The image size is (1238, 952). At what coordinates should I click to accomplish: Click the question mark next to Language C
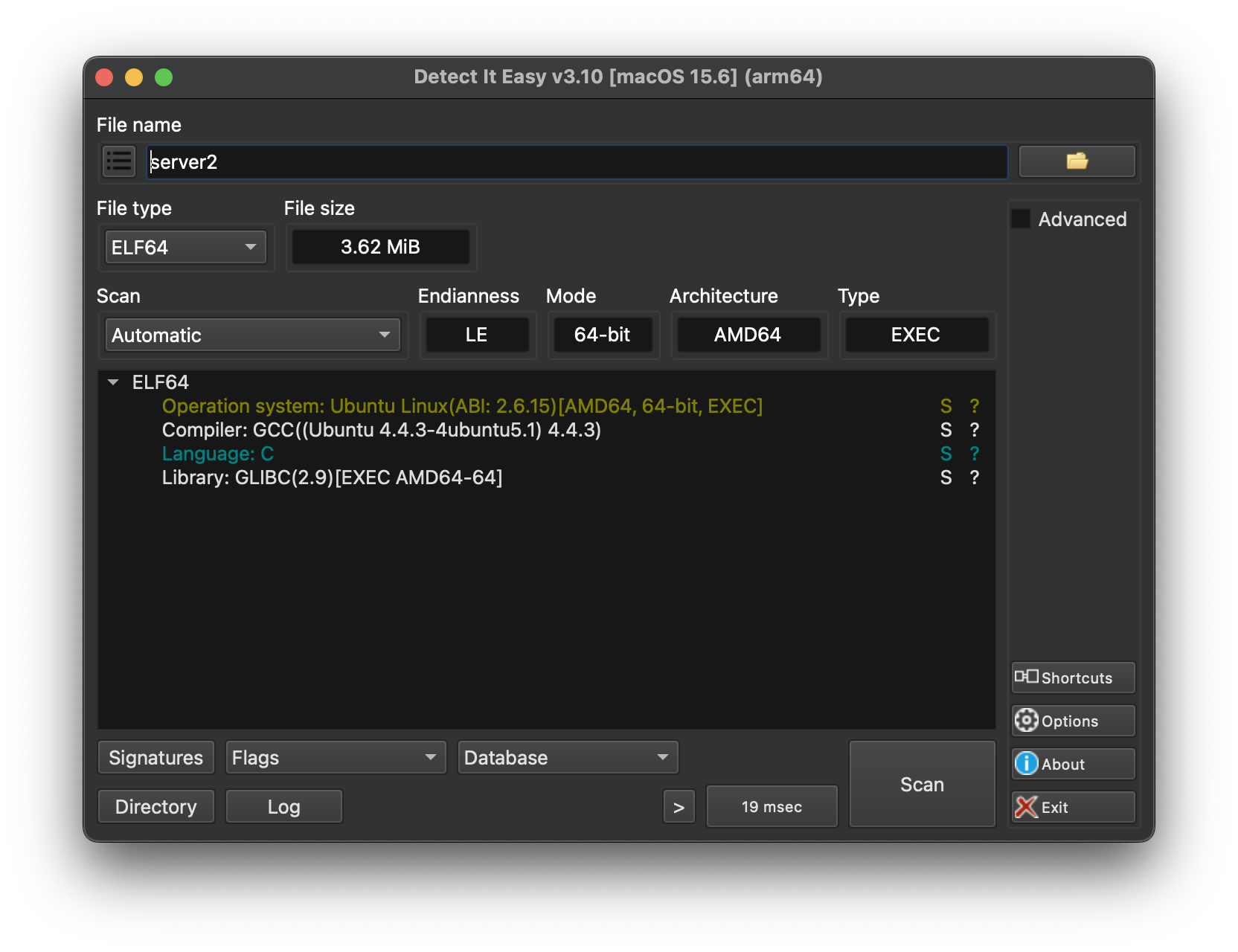(973, 454)
